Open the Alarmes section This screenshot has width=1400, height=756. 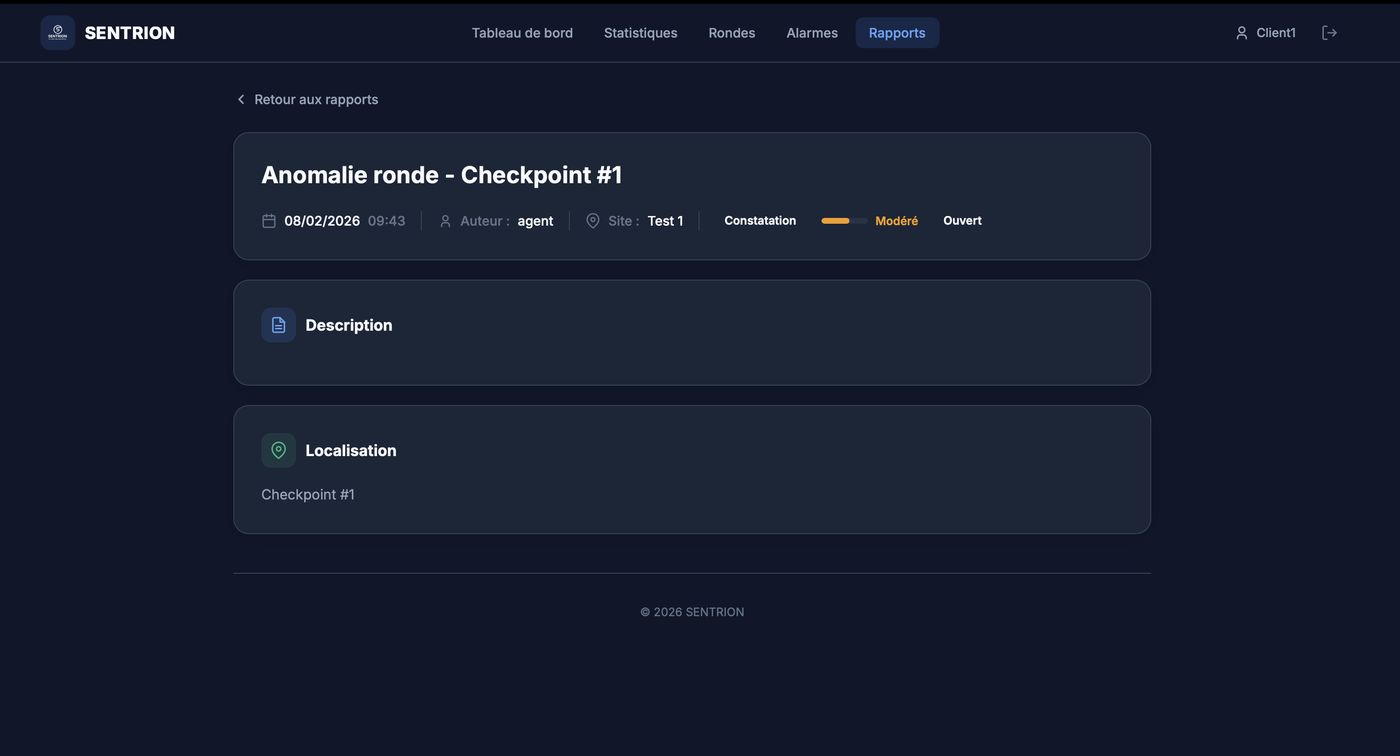(812, 33)
